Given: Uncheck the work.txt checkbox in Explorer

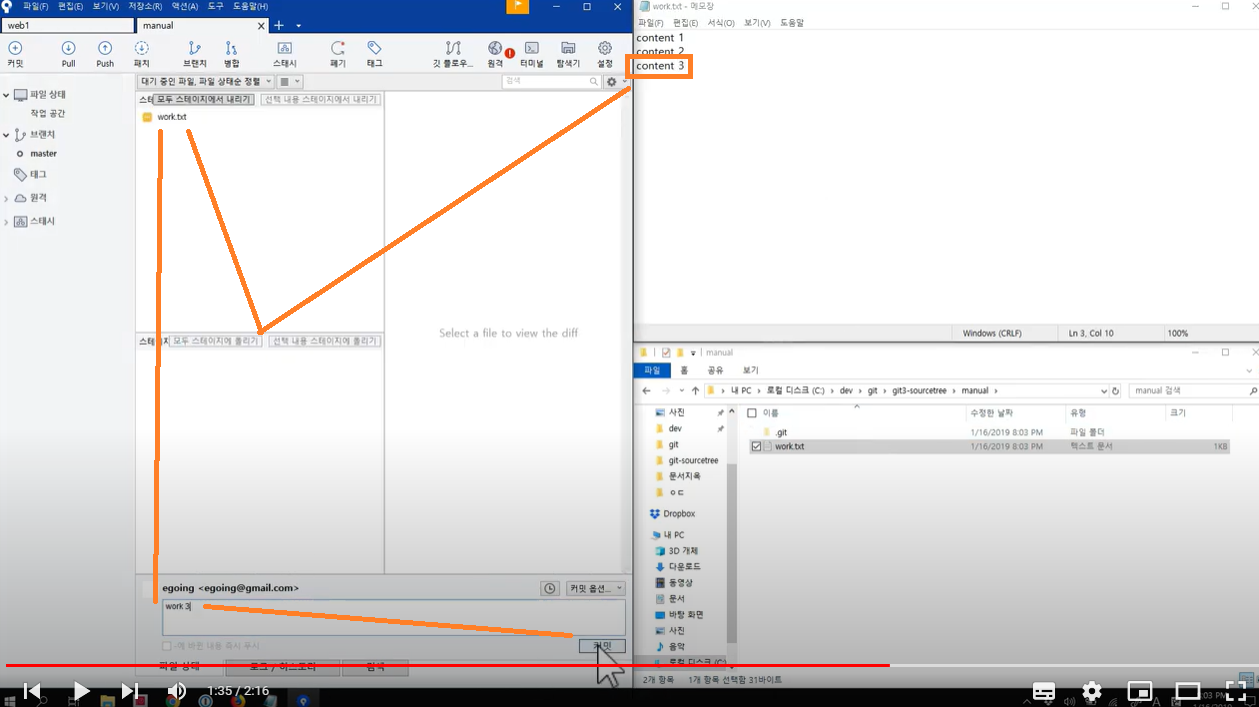Looking at the screenshot, I should 756,447.
